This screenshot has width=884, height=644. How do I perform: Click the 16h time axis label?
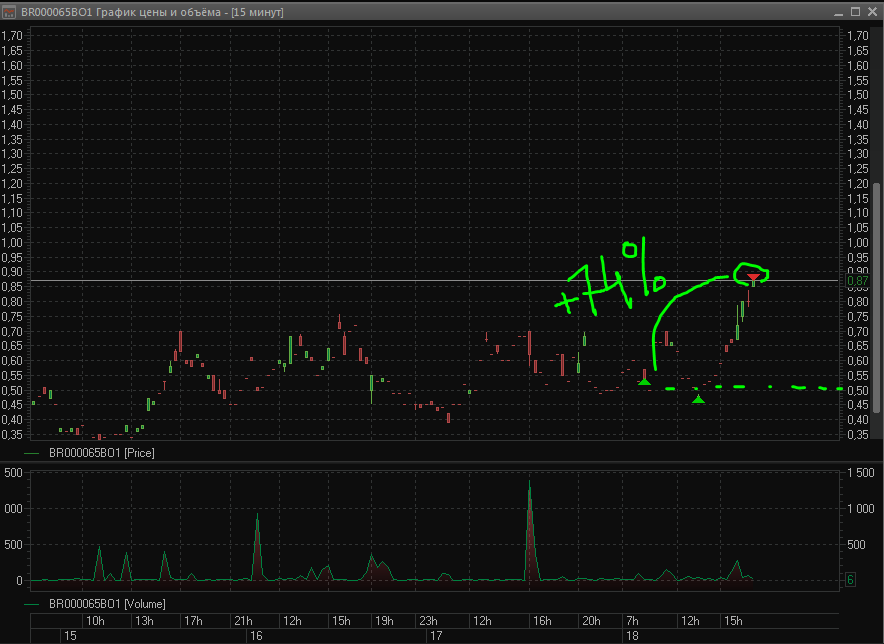pyautogui.click(x=542, y=621)
